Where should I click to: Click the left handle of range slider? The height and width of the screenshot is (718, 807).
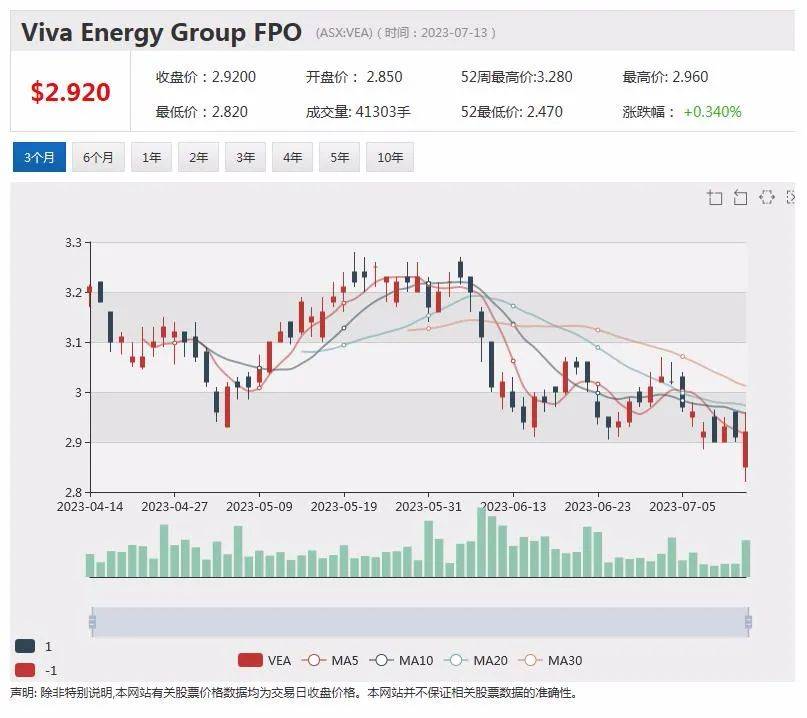click(x=92, y=622)
